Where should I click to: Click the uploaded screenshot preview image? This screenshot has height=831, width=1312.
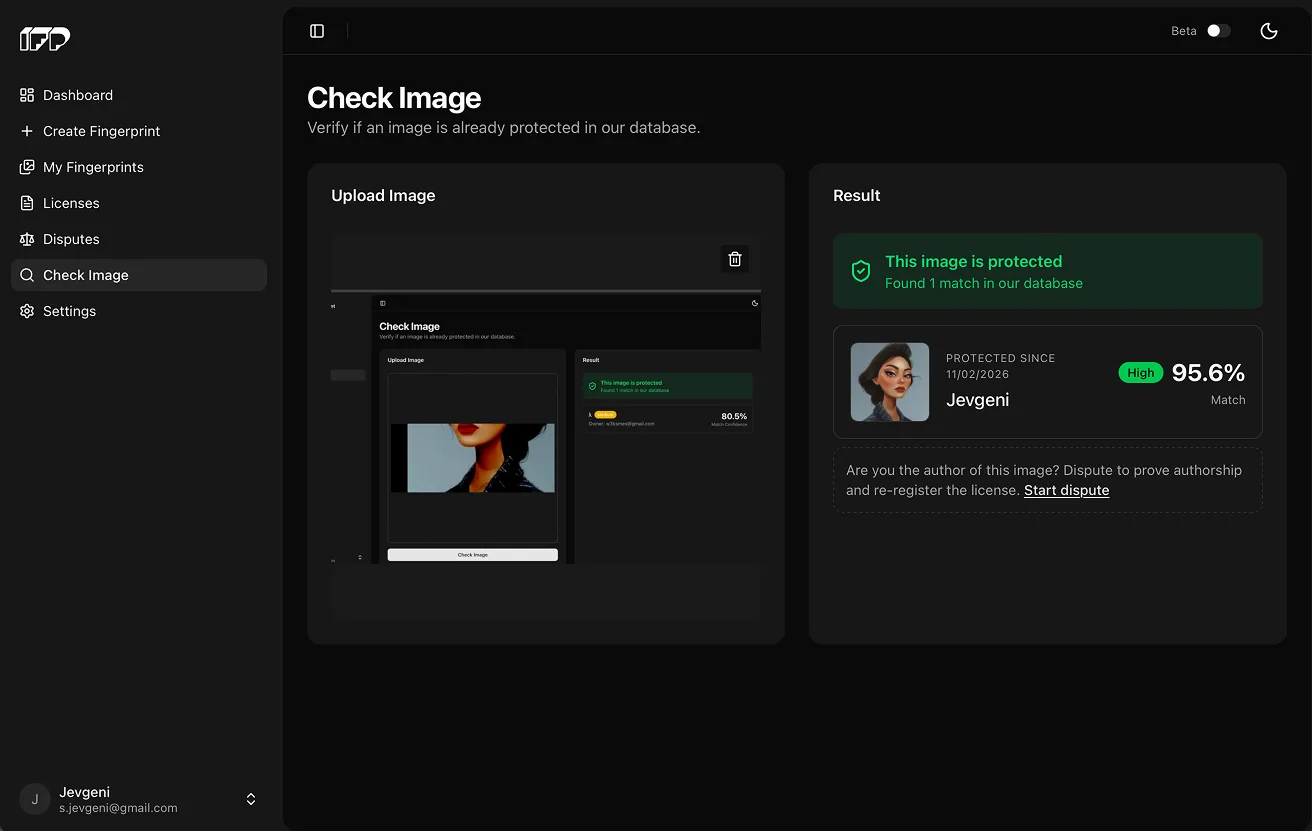point(546,428)
